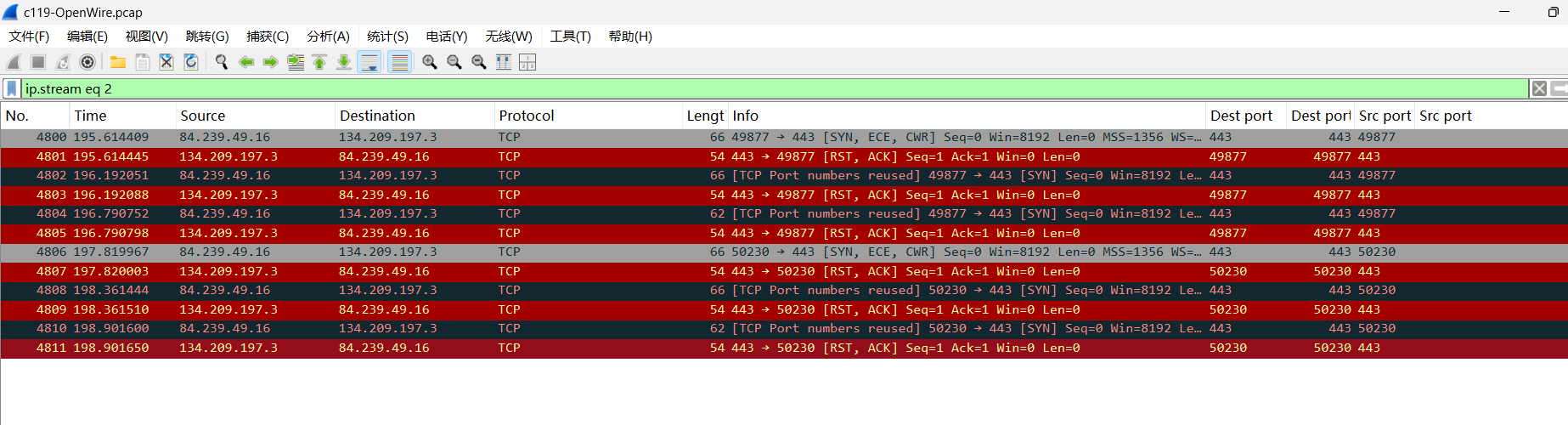The width and height of the screenshot is (1568, 425).
Task: Click into the ip.stream eq 2 filter field
Action: (x=775, y=88)
